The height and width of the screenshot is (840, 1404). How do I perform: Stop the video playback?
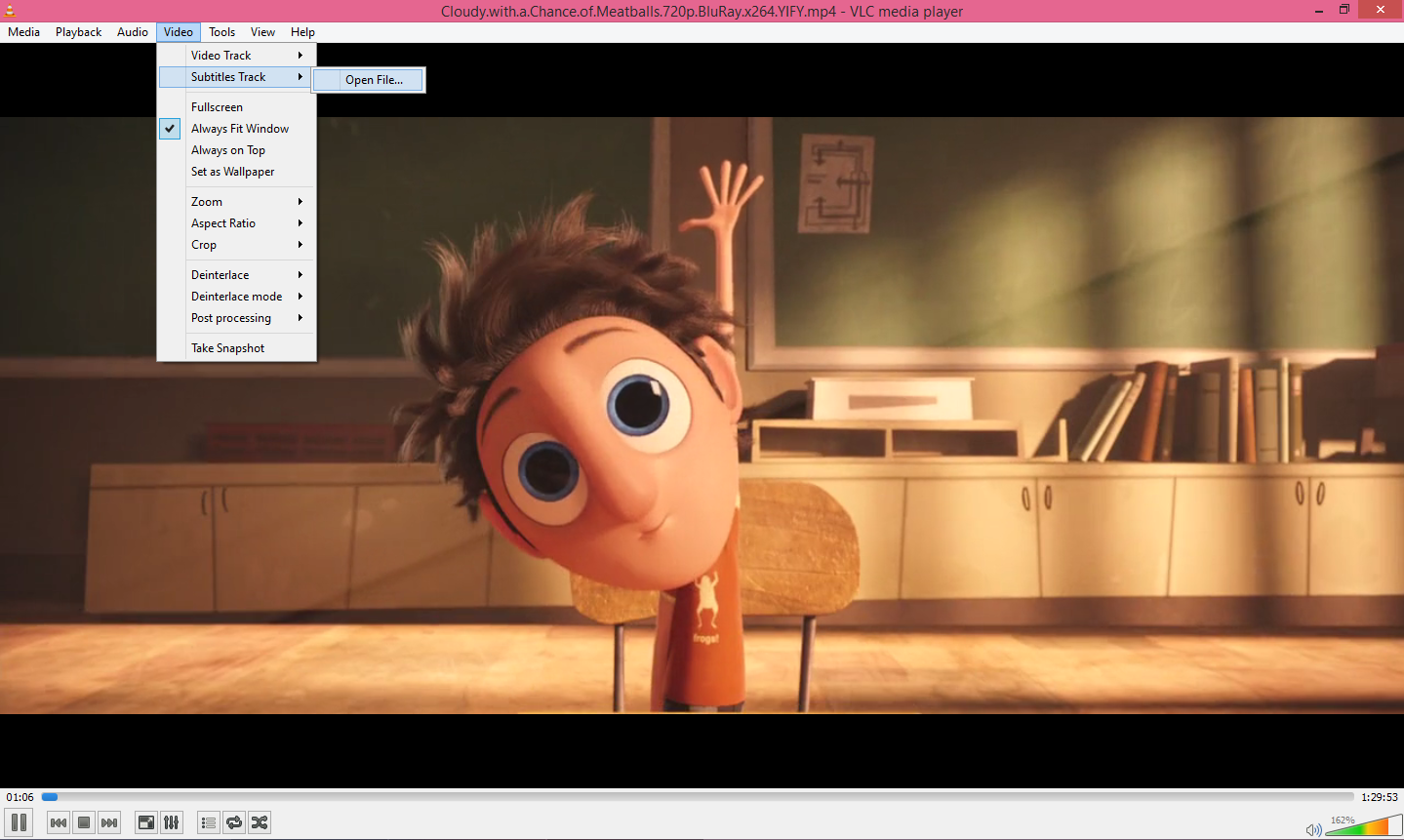84,822
